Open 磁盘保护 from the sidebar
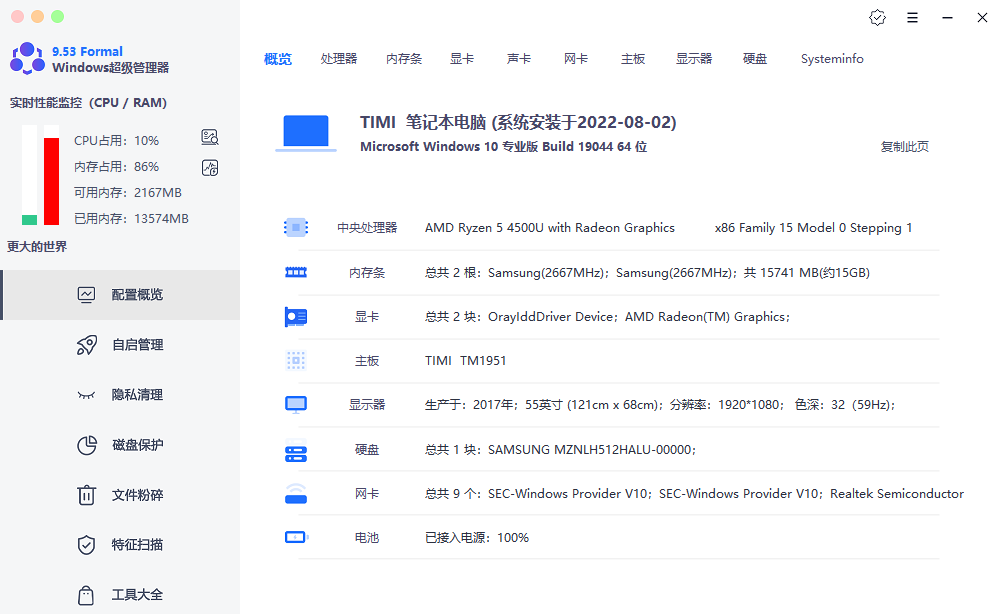 [x=121, y=445]
